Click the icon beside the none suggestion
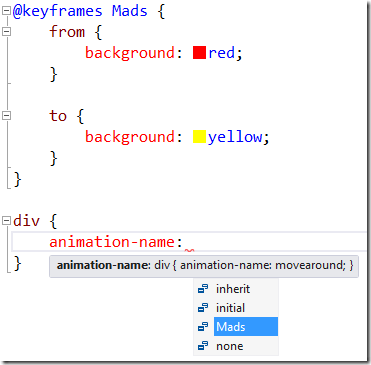Screen dimensions: 371x365 (x=203, y=346)
